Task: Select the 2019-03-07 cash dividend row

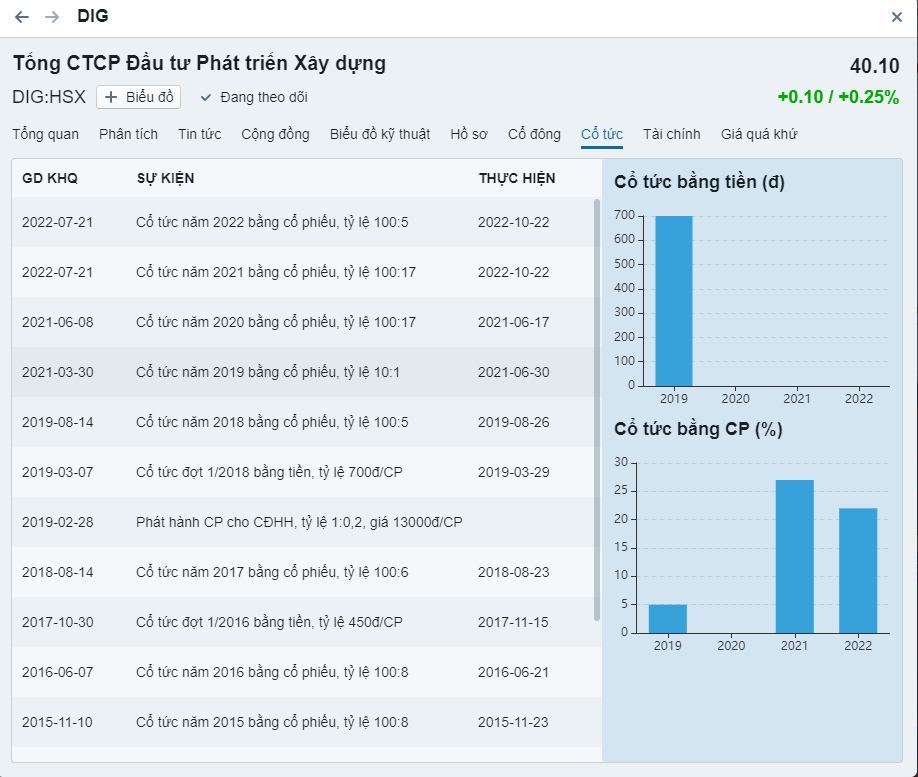Action: [300, 472]
